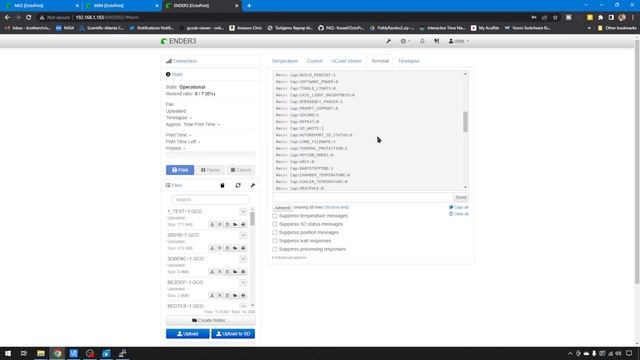This screenshot has height=360, width=640.
Task: Delete the 3DBENC~1.GCO file
Action: pyautogui.click(x=227, y=272)
